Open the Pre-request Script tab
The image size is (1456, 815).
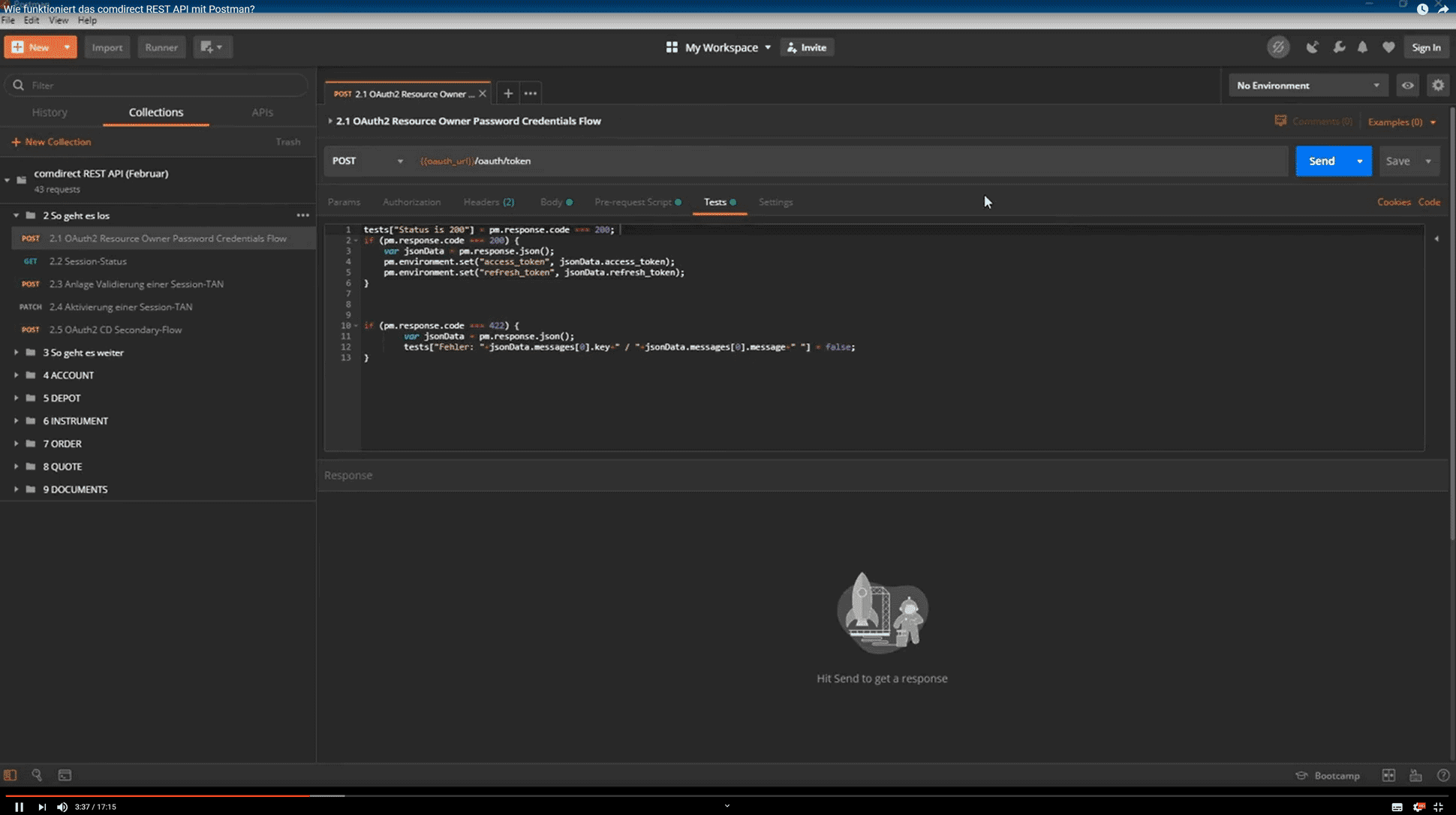[637, 202]
